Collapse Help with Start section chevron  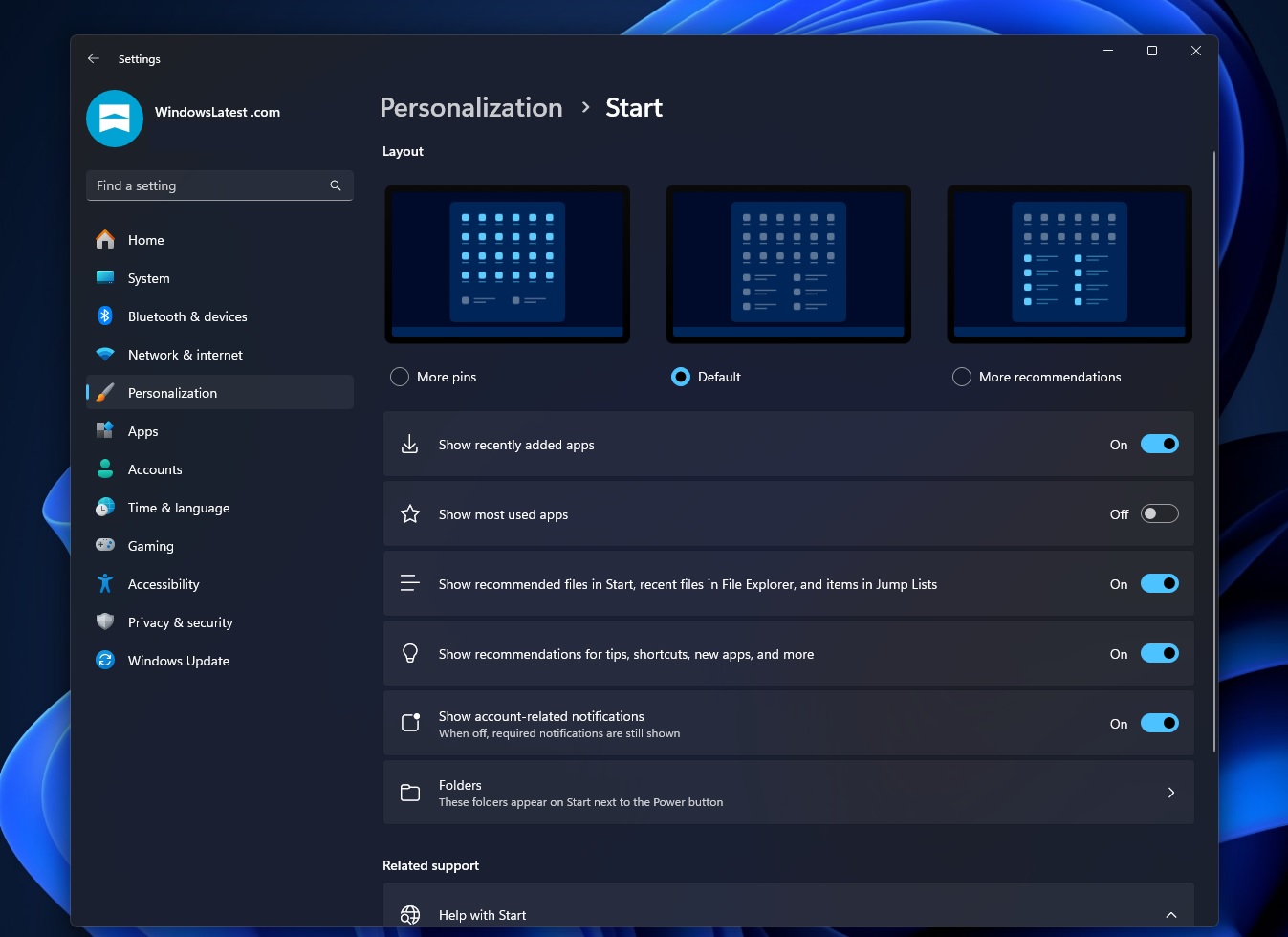click(1171, 915)
